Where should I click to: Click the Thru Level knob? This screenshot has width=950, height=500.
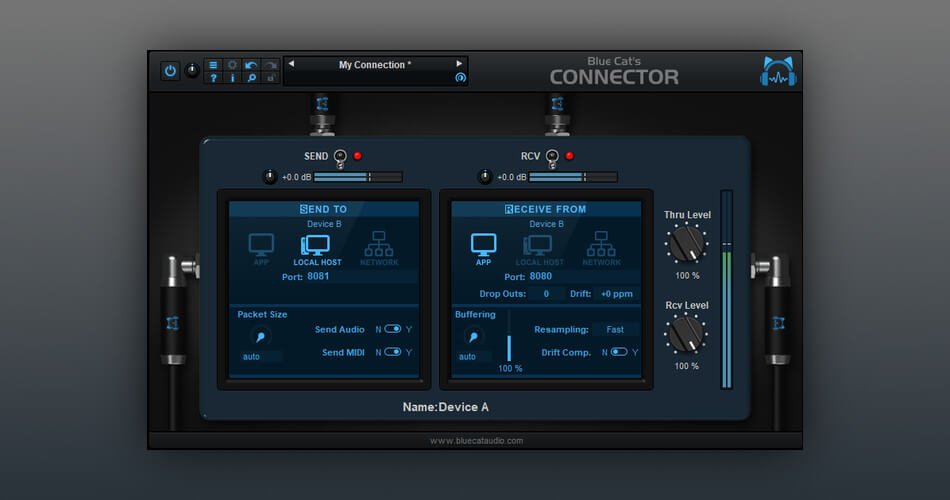coord(687,244)
